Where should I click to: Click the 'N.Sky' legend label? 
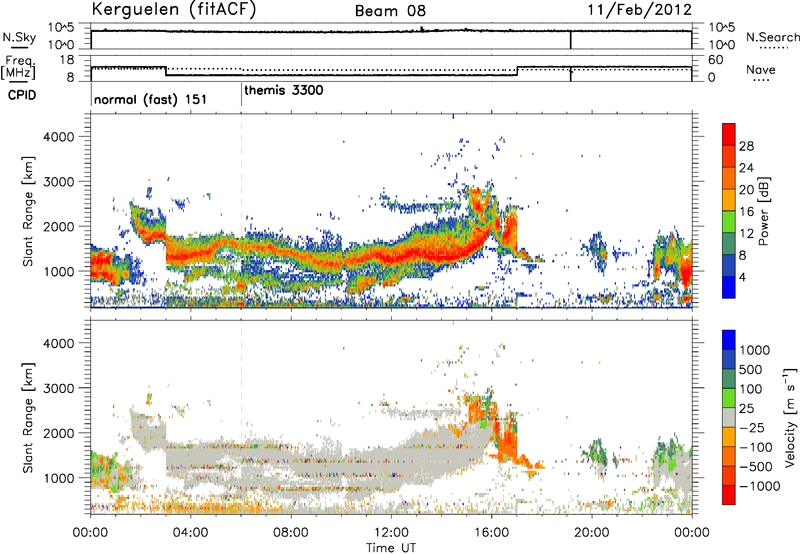click(19, 37)
